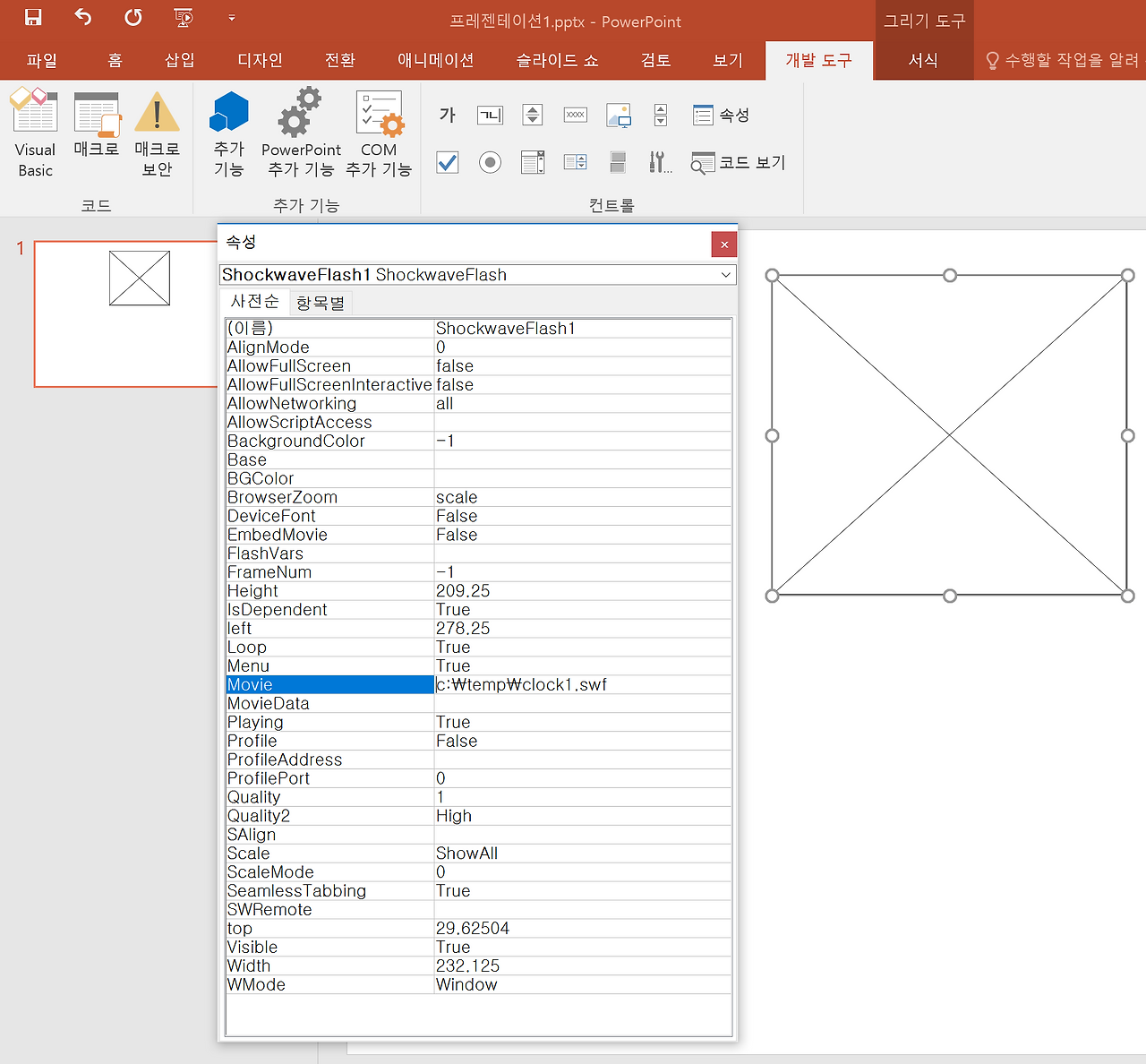
Task: Insert a Text Box control
Action: point(490,115)
